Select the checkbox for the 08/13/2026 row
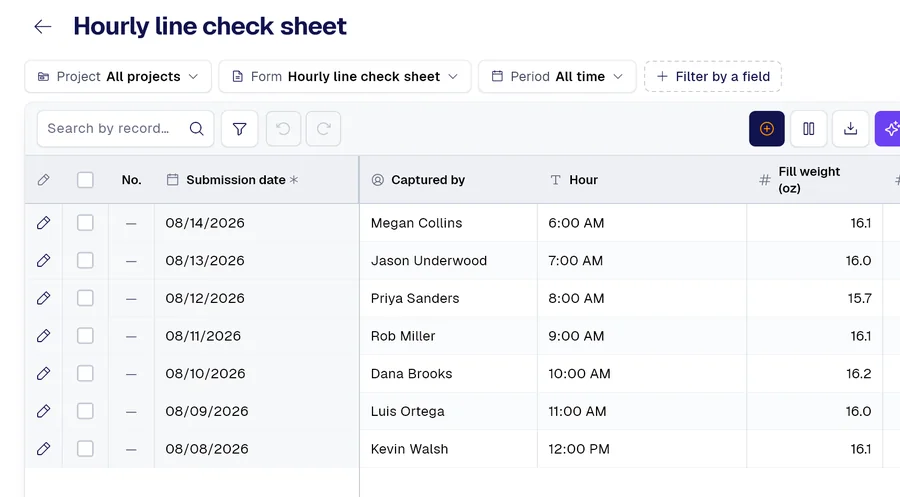This screenshot has height=497, width=900. click(86, 261)
